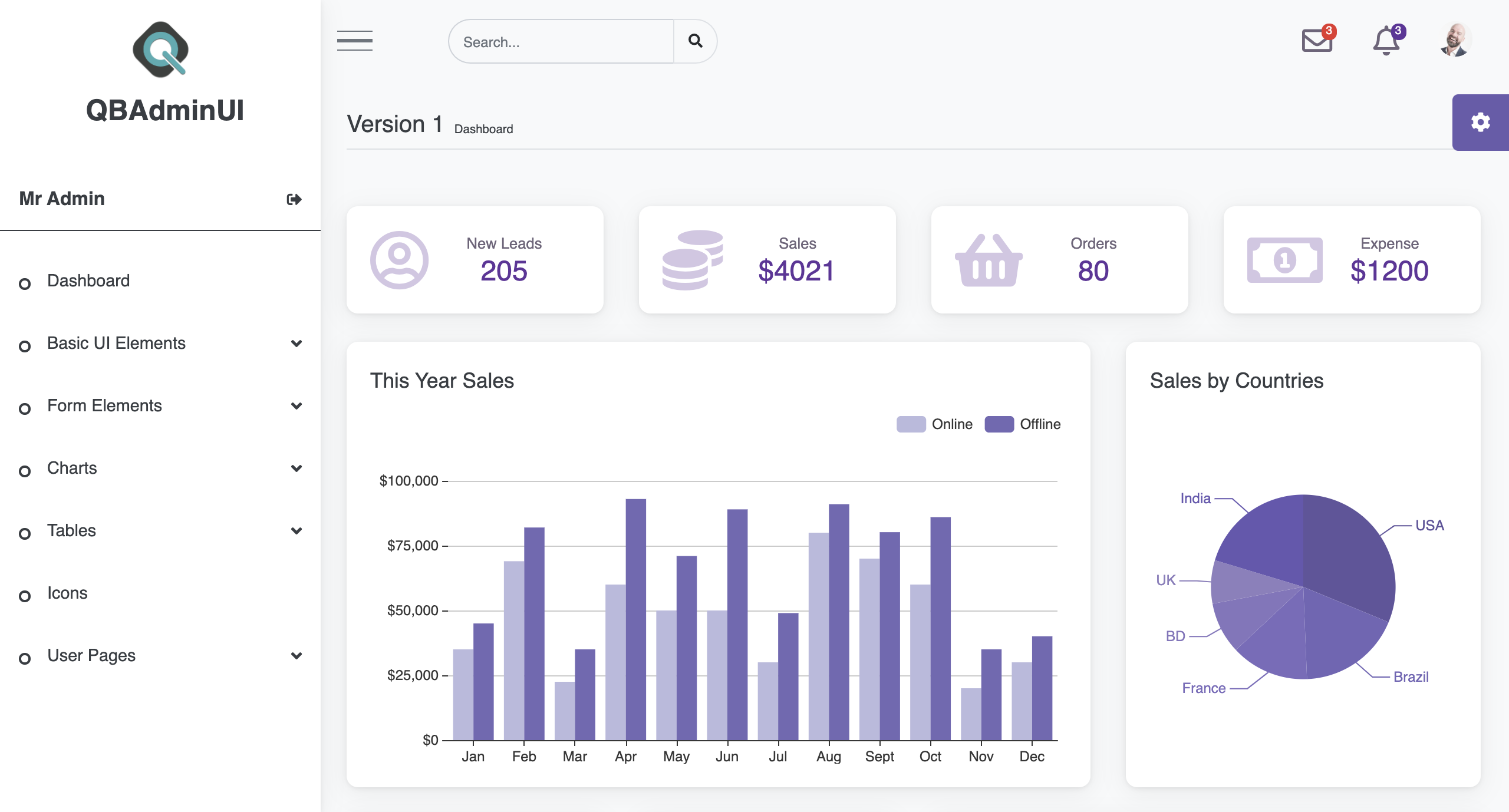Expand the Basic UI Elements submenu

pos(296,344)
